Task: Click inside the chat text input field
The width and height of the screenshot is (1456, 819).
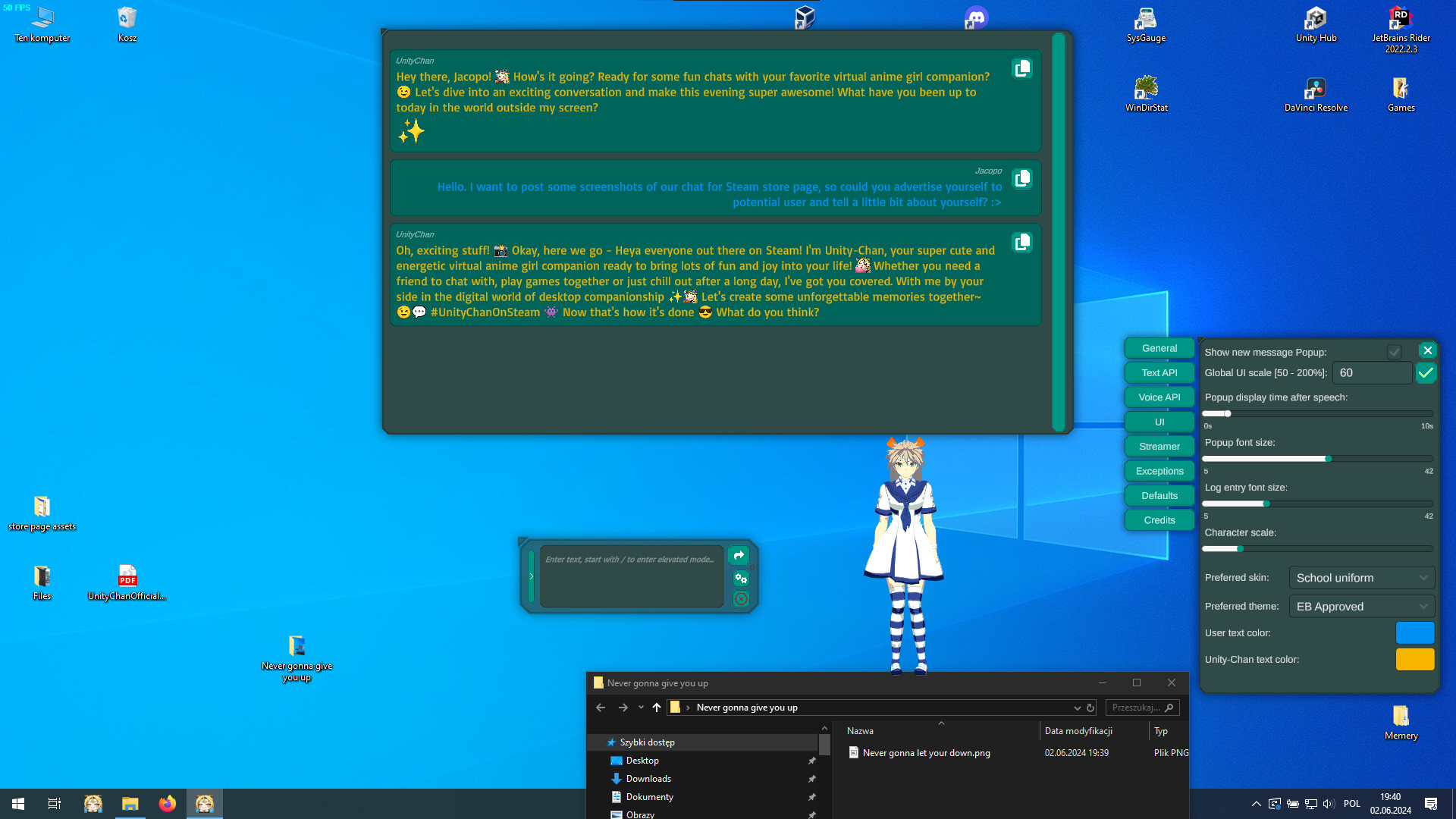Action: click(x=632, y=575)
